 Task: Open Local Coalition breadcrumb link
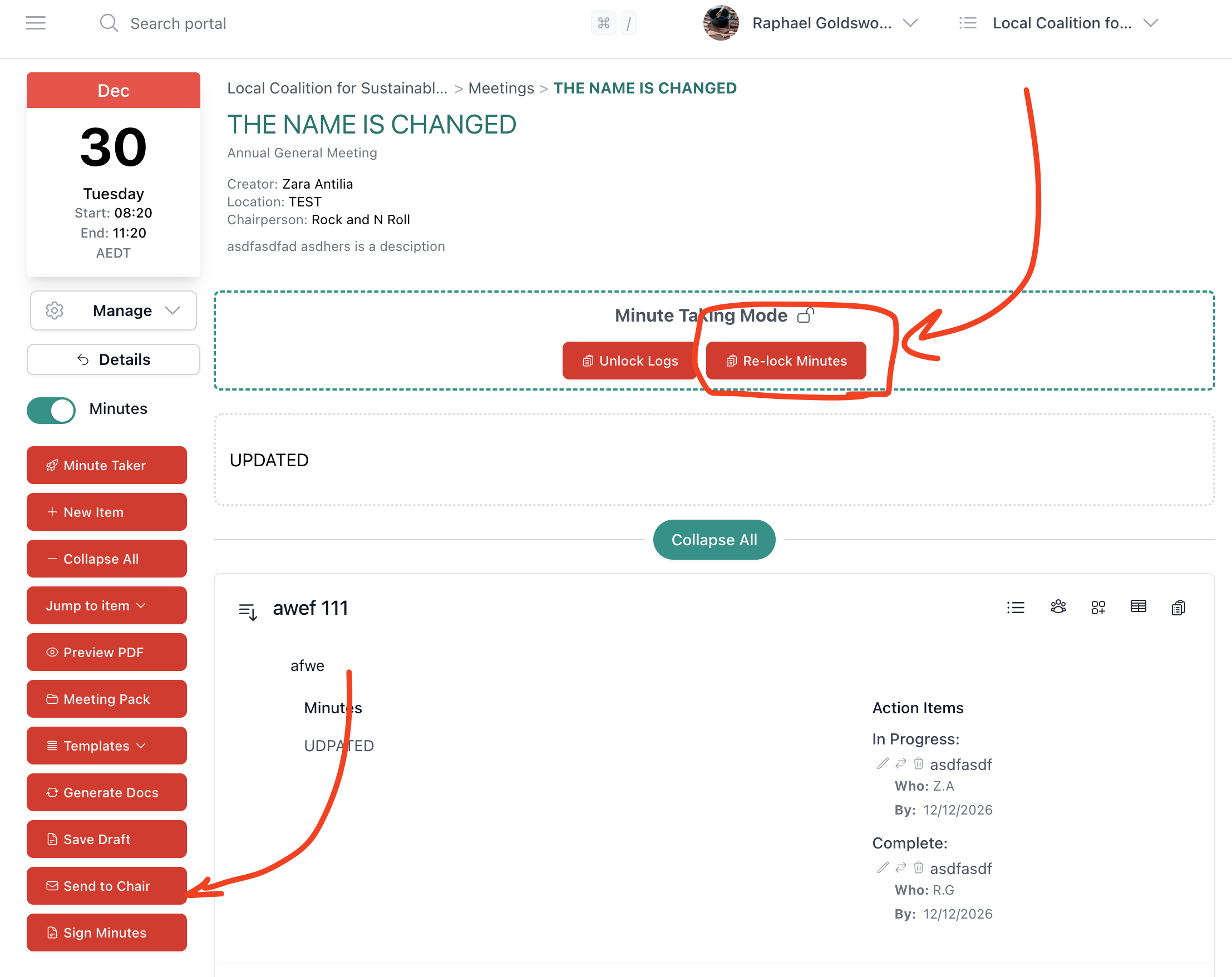point(337,88)
